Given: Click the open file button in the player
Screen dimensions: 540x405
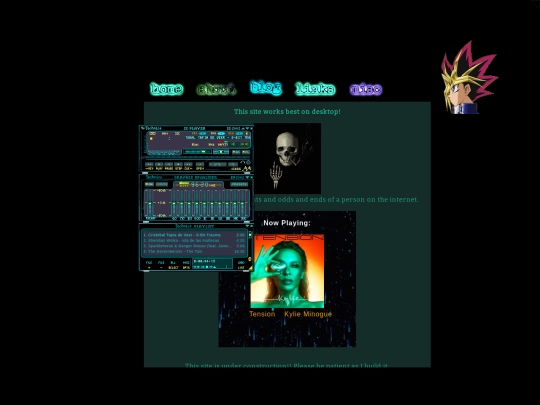Looking at the screenshot, I should click(x=200, y=164).
